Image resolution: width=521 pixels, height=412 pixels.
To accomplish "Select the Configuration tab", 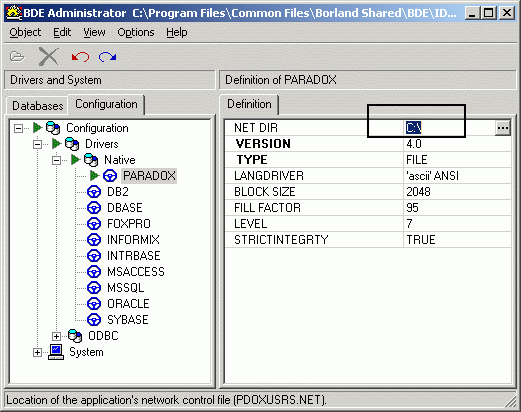I will click(x=106, y=104).
